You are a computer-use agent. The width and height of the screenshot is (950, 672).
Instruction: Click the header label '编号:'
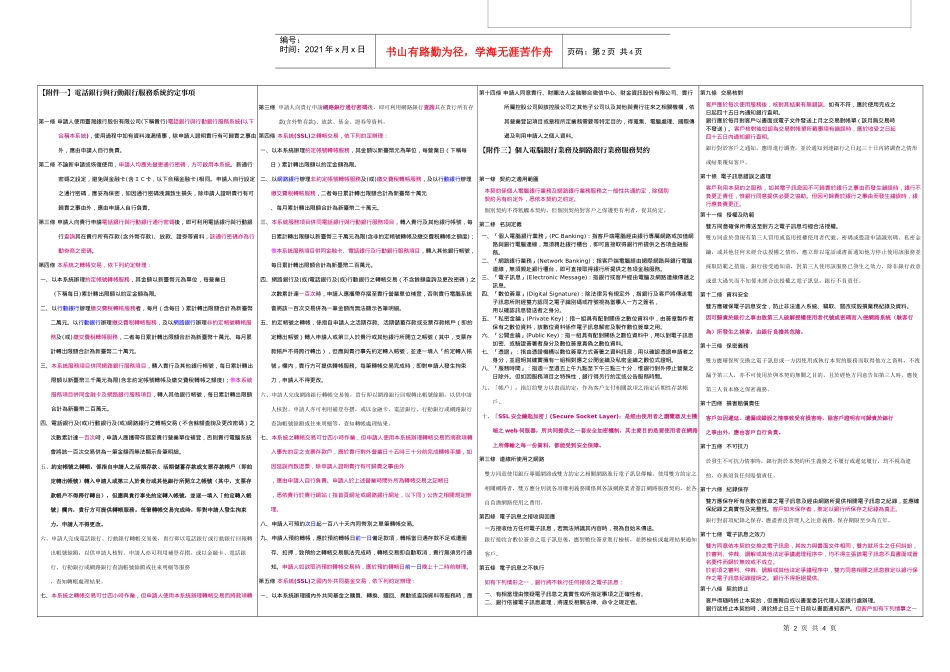pos(290,40)
